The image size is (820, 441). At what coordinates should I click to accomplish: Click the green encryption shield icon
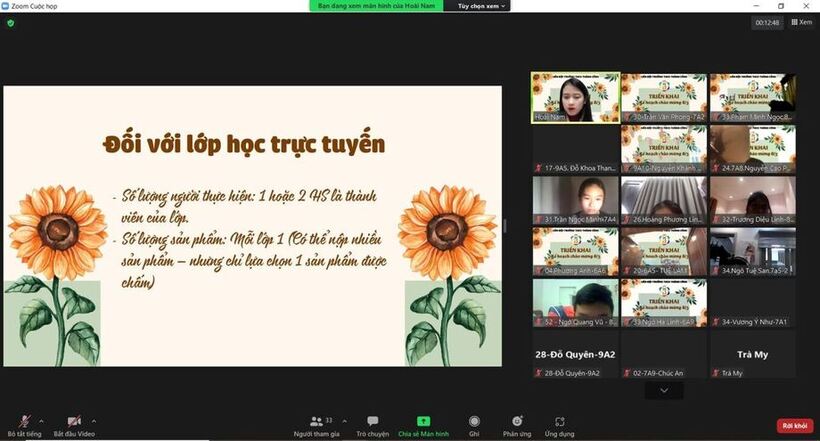click(x=11, y=22)
